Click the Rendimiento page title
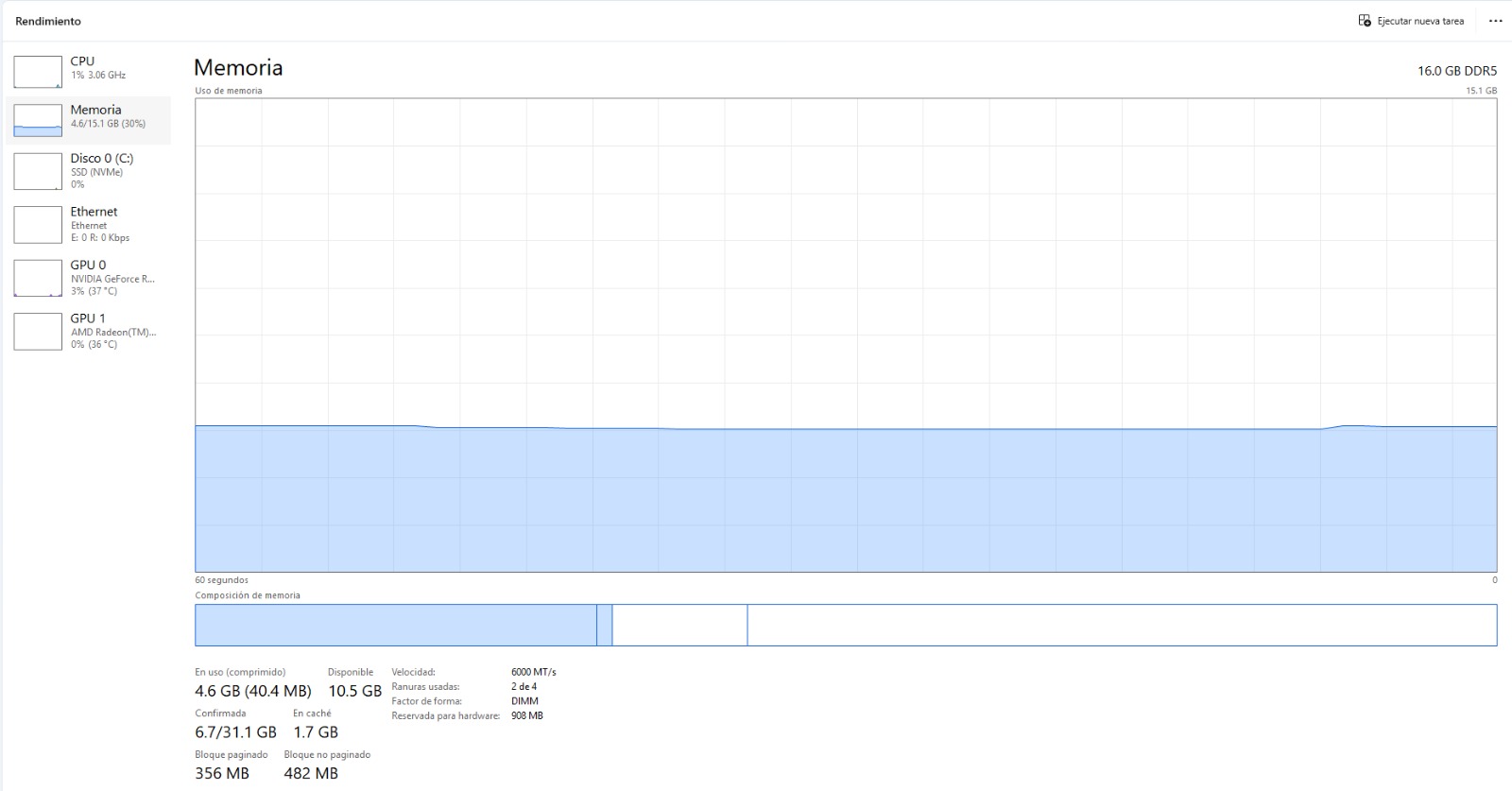1512x791 pixels. pos(48,21)
